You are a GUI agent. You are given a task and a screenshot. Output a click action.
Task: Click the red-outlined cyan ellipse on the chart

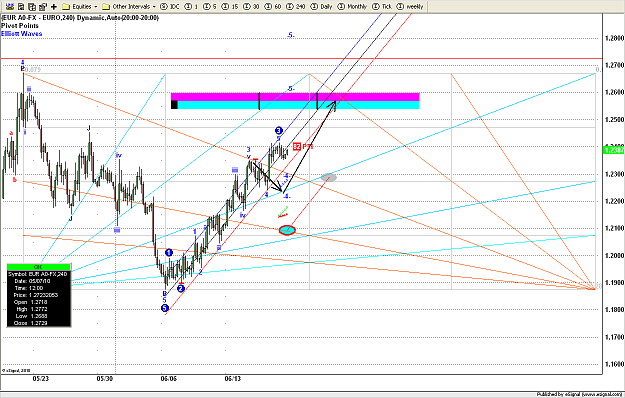click(287, 230)
